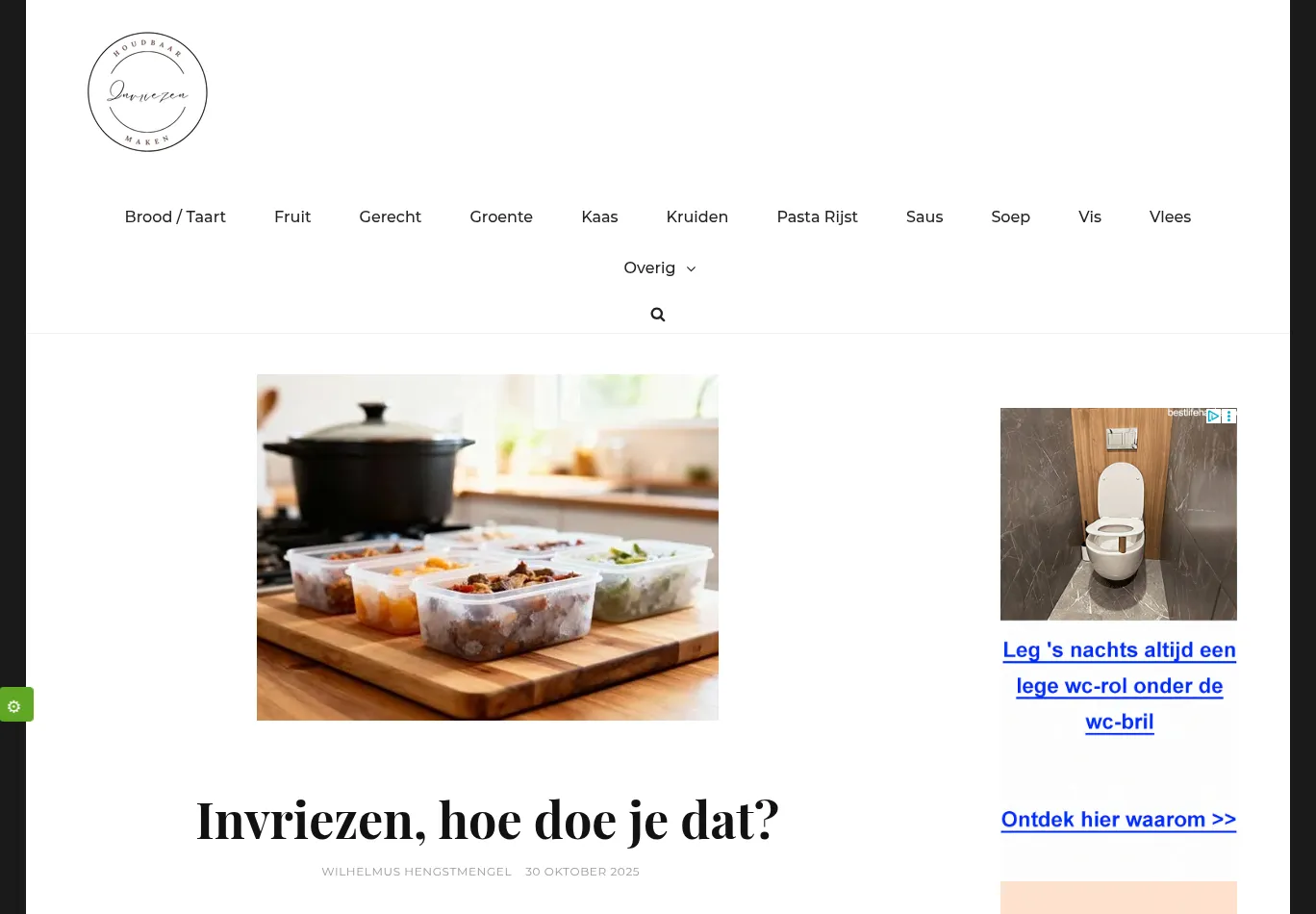1316x914 pixels.
Task: Select Kruiden in the navigation
Action: pos(697,216)
